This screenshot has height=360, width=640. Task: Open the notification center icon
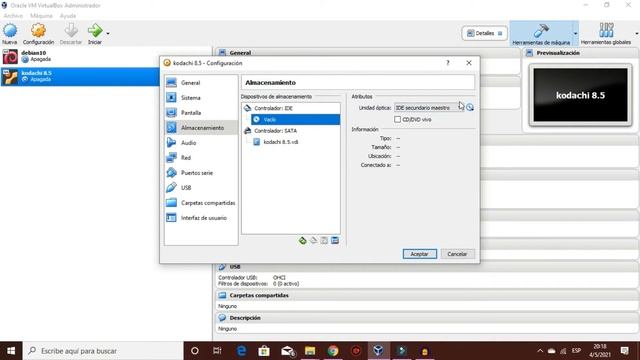[x=624, y=351]
